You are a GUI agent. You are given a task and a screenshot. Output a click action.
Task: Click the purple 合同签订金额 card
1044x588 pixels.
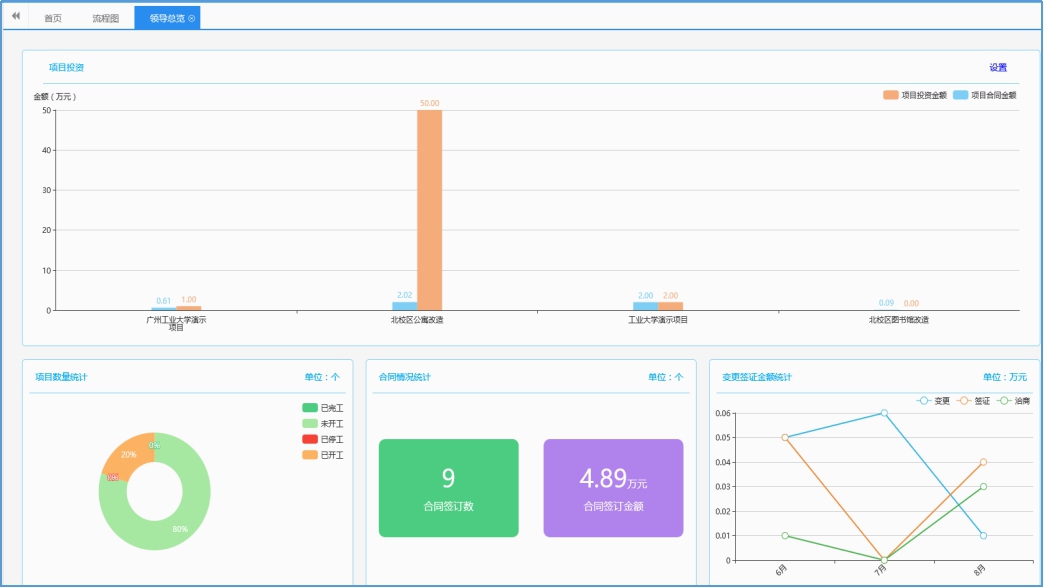613,488
